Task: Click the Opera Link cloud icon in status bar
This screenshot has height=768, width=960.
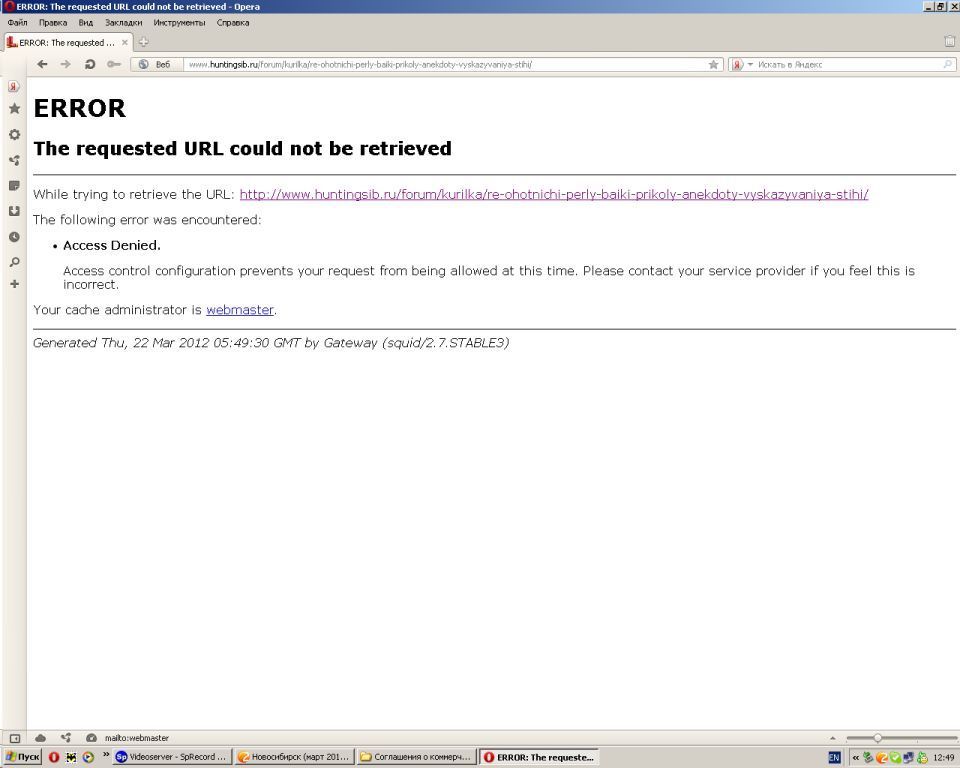Action: [41, 738]
